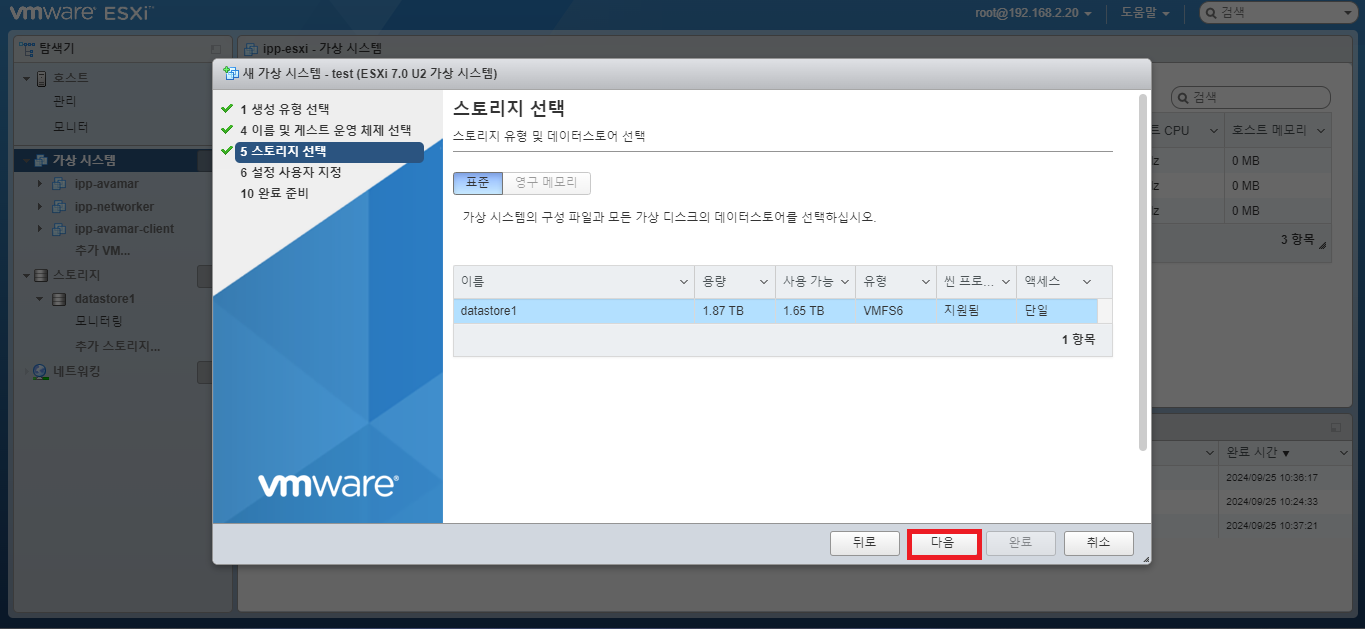Click the ipp-avamar-client VM icon
This screenshot has height=629, width=1365.
pyautogui.click(x=58, y=229)
